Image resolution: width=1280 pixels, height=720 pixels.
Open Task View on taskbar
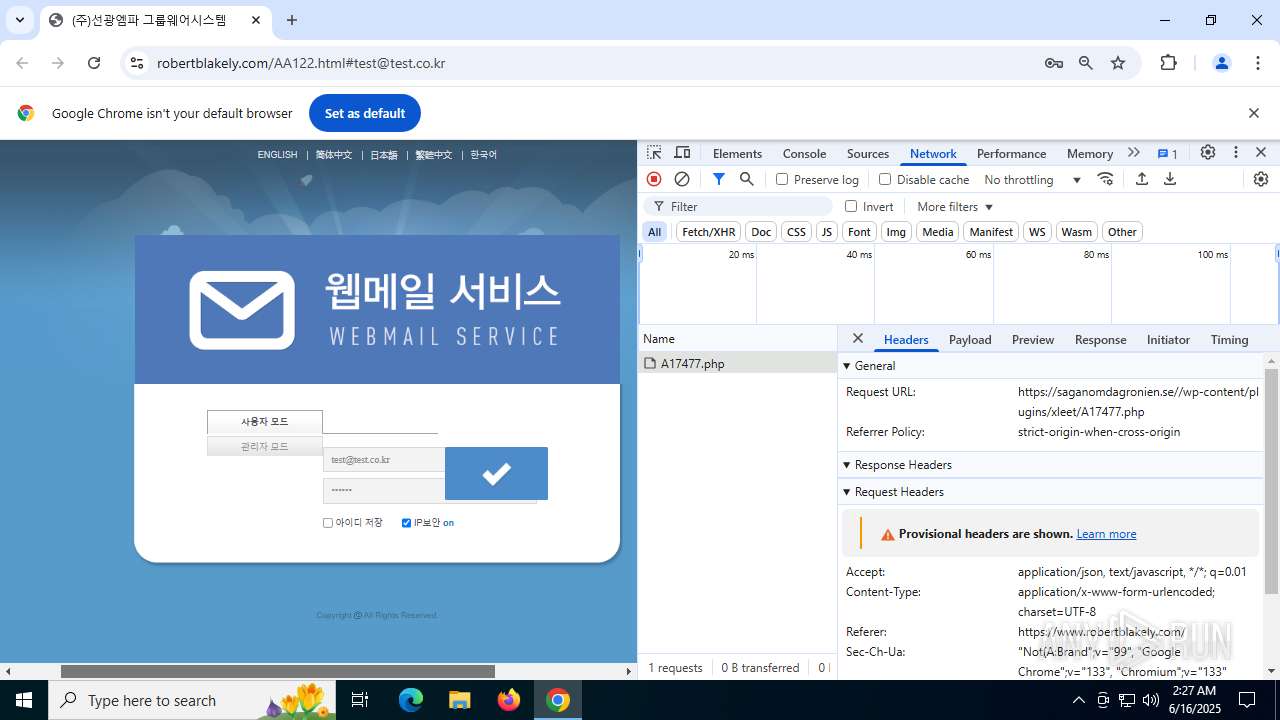pyautogui.click(x=361, y=700)
